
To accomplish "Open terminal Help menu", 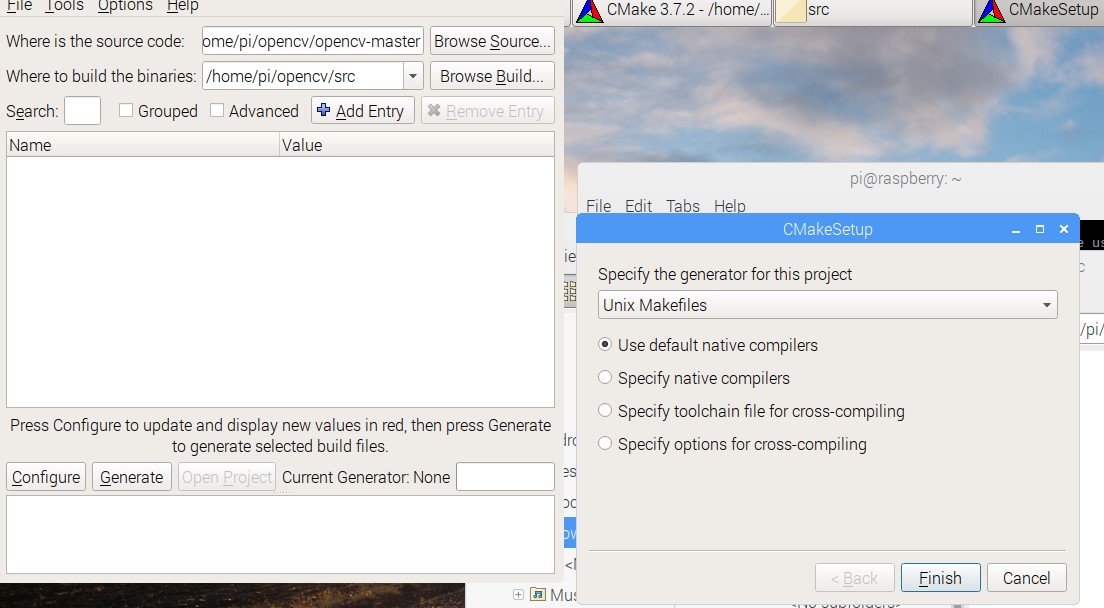I will 729,206.
